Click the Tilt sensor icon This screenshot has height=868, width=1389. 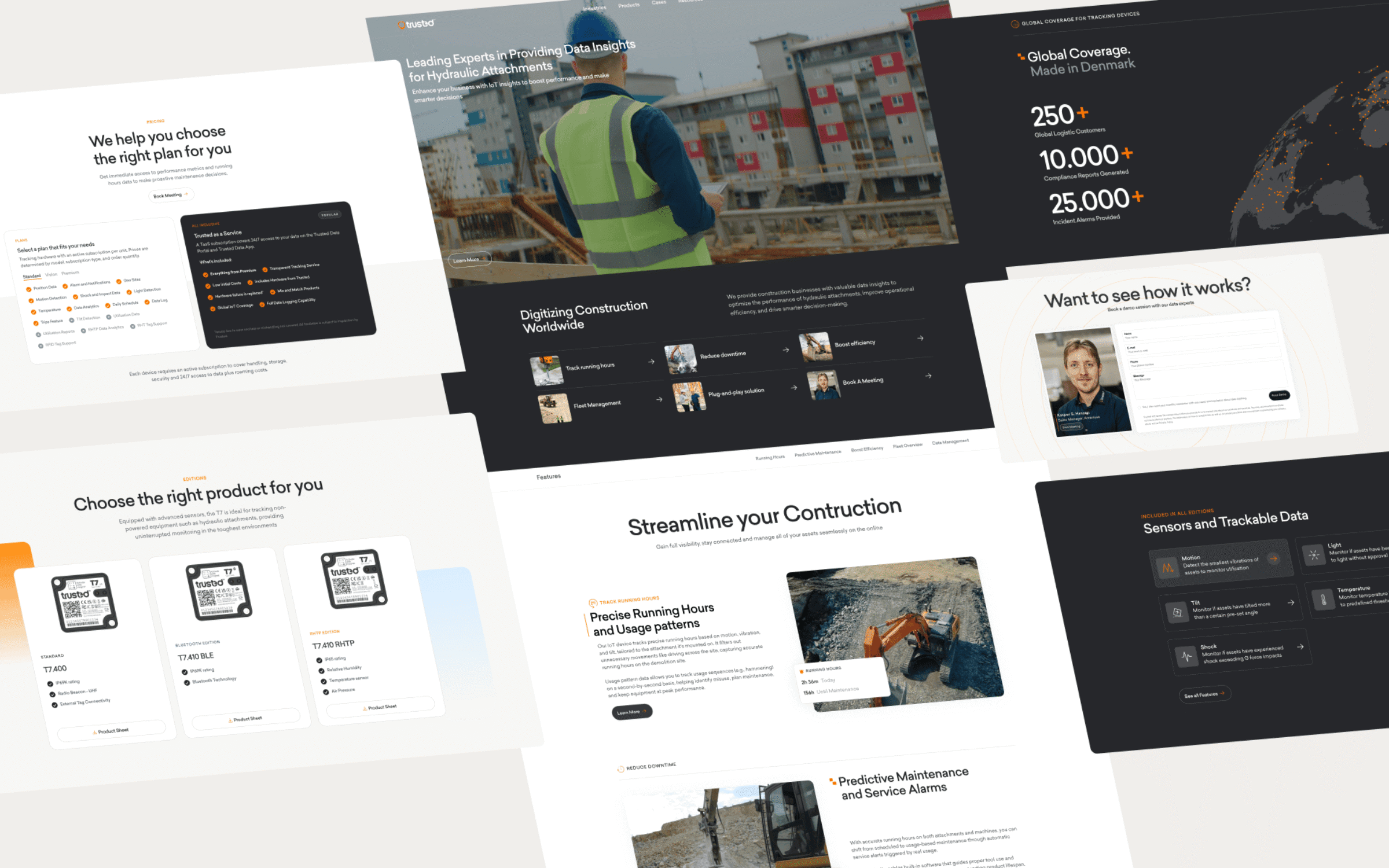coord(1177,612)
